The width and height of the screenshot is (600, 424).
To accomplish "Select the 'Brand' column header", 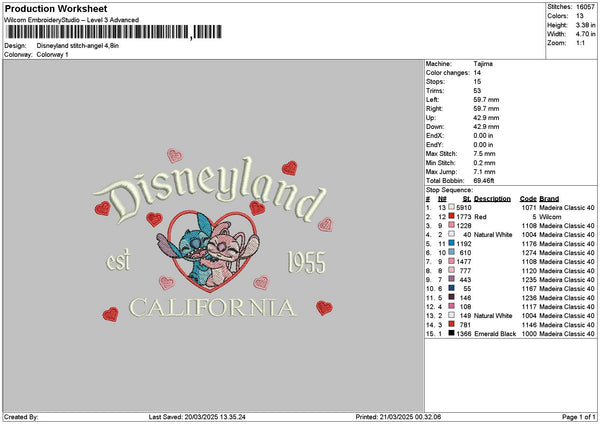I will tap(549, 199).
